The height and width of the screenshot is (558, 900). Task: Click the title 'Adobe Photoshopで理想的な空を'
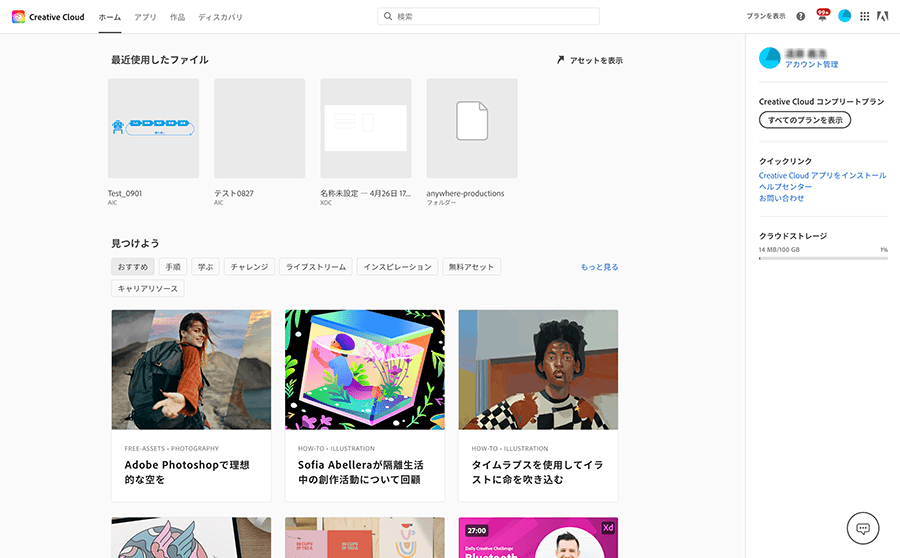click(x=187, y=472)
